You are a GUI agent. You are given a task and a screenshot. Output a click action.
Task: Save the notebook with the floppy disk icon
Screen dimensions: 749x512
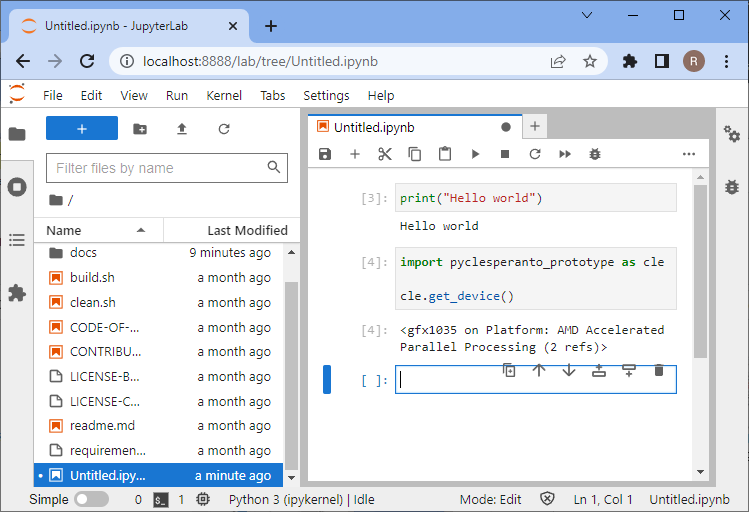(x=324, y=154)
